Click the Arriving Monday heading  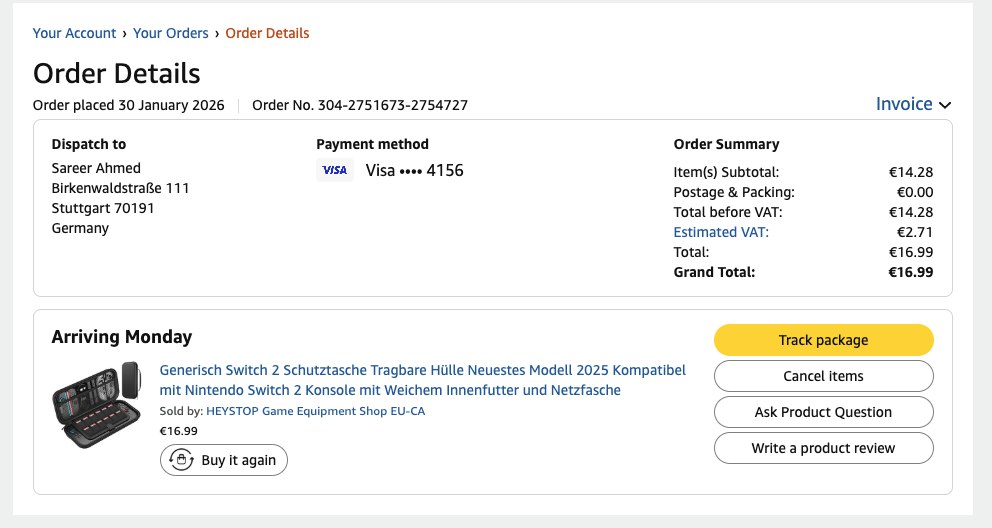point(122,337)
